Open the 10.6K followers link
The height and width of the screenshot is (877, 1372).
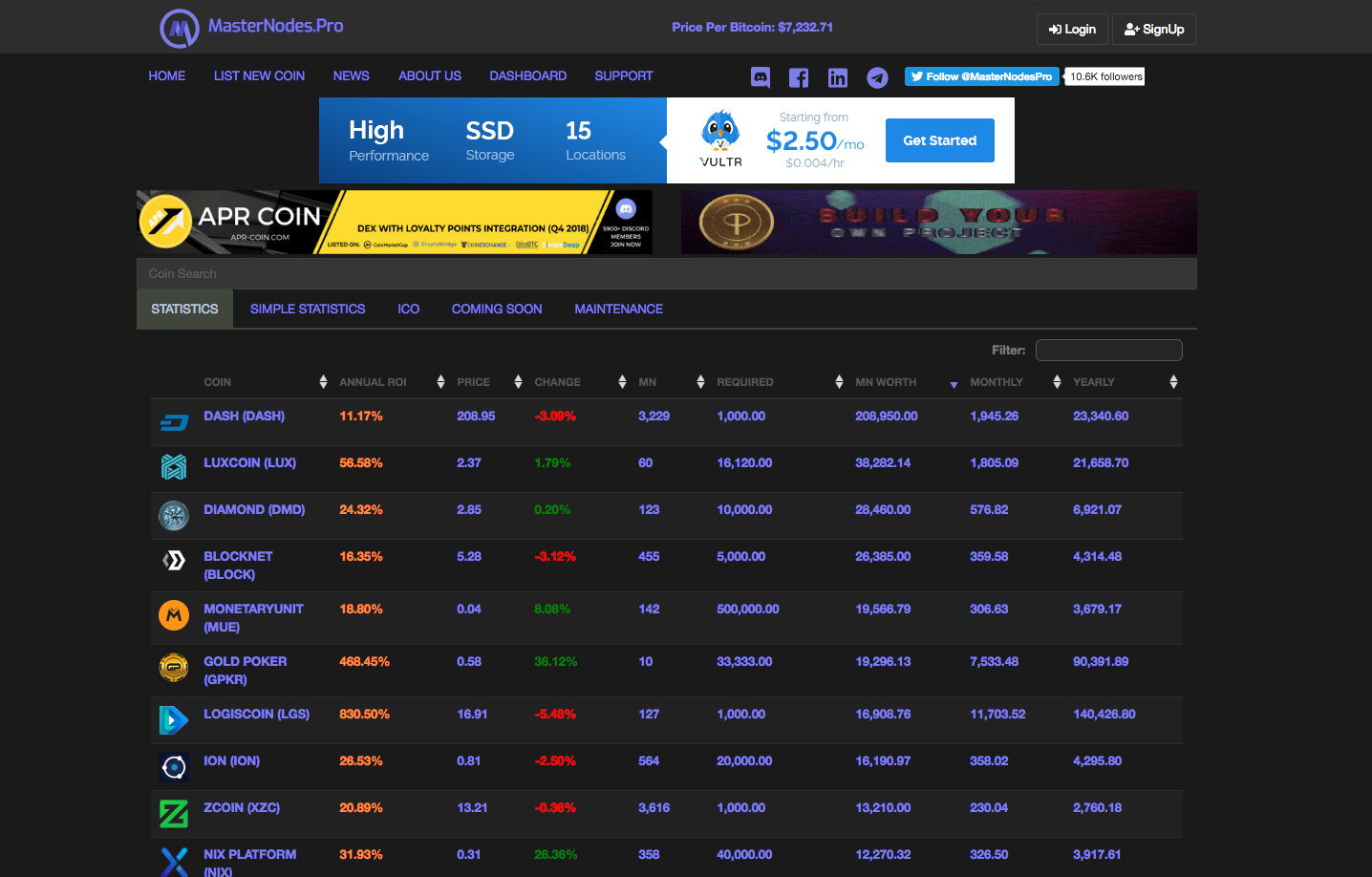click(1106, 76)
